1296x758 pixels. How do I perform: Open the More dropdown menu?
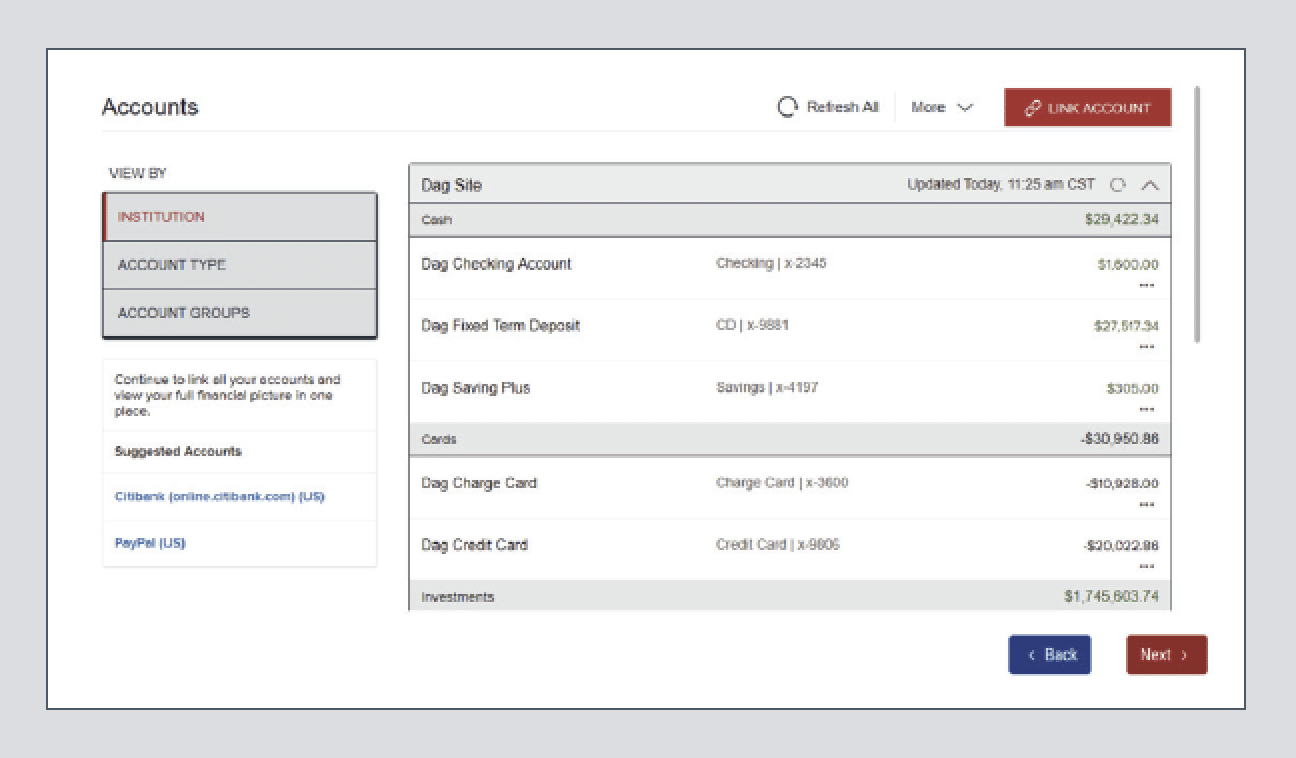coord(942,107)
